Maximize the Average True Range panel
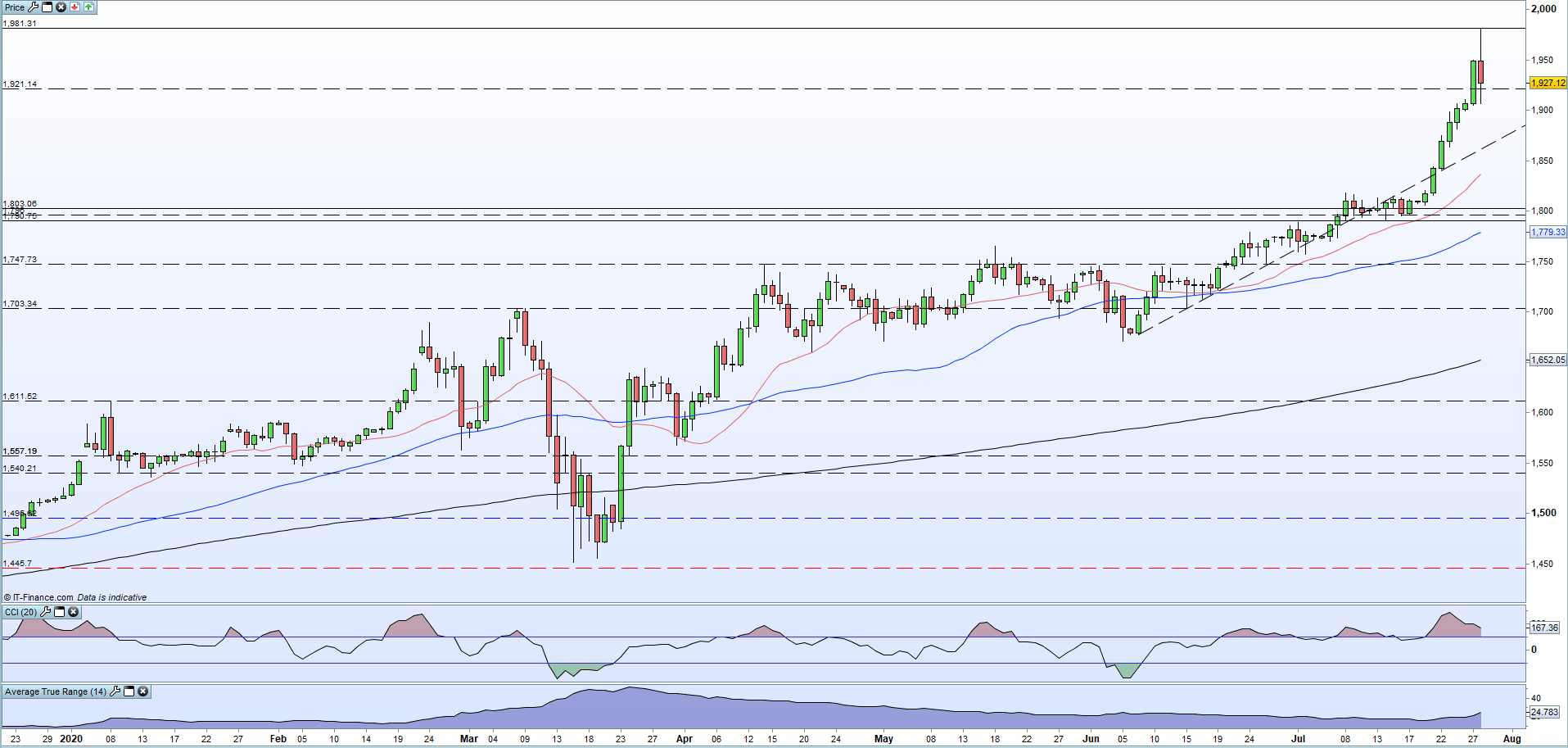This screenshot has width=1568, height=748. point(129,691)
